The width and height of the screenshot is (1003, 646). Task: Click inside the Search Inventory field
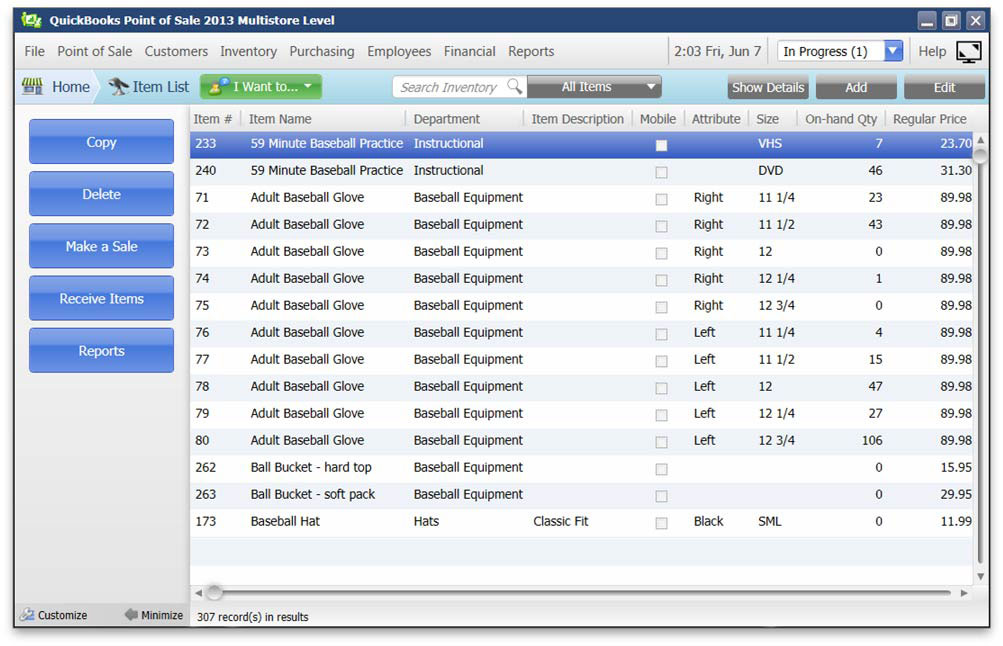click(450, 87)
